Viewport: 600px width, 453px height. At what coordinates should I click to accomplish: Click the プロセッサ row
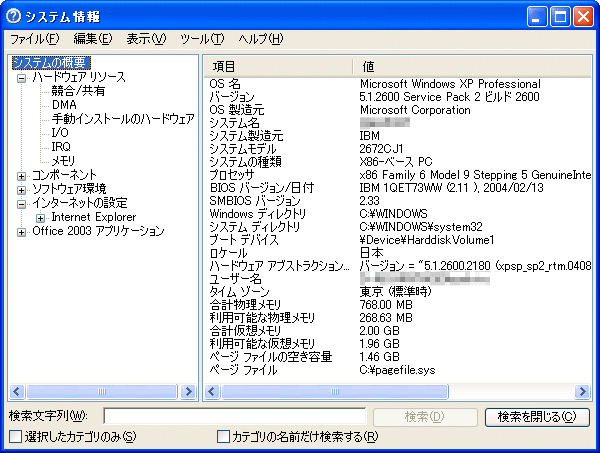(398, 175)
